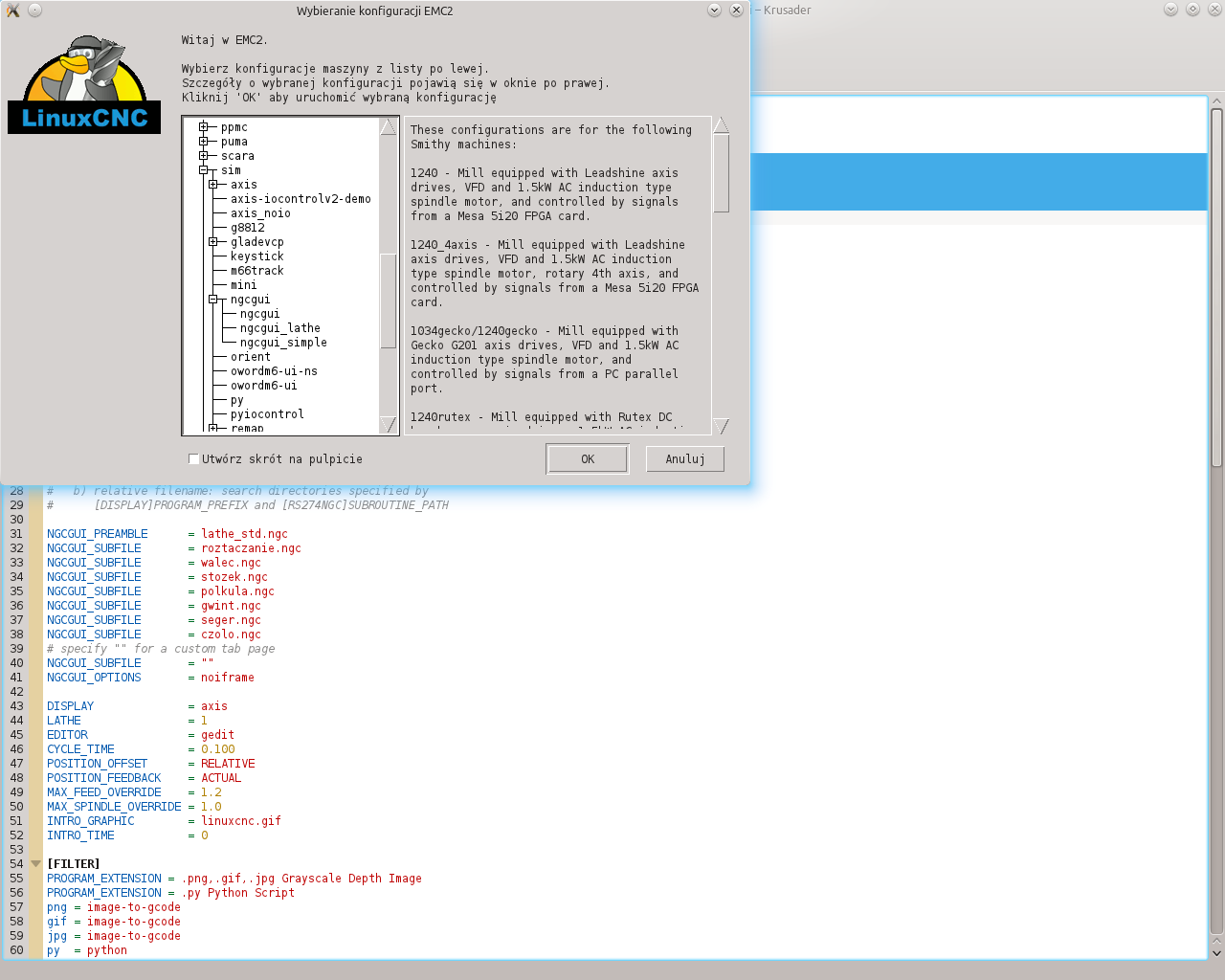1225x980 pixels.
Task: Cancel with the Anuluj button
Action: pyautogui.click(x=685, y=459)
